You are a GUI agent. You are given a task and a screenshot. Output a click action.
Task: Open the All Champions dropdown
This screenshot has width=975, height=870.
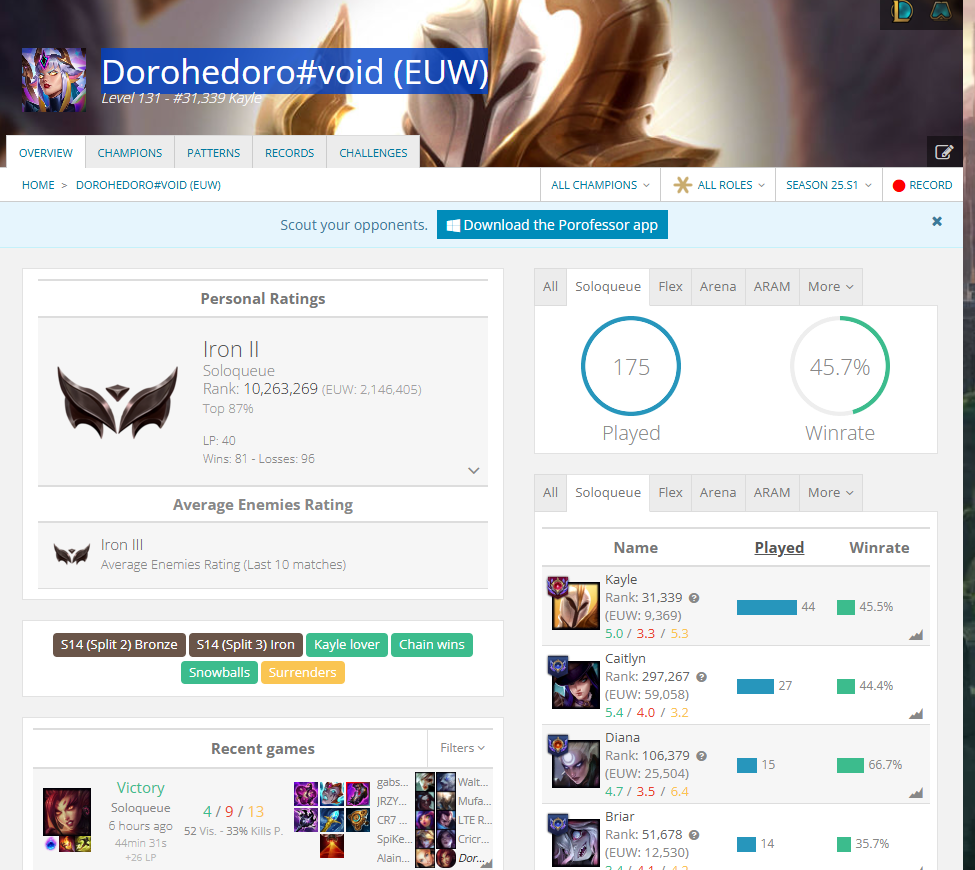tap(600, 185)
